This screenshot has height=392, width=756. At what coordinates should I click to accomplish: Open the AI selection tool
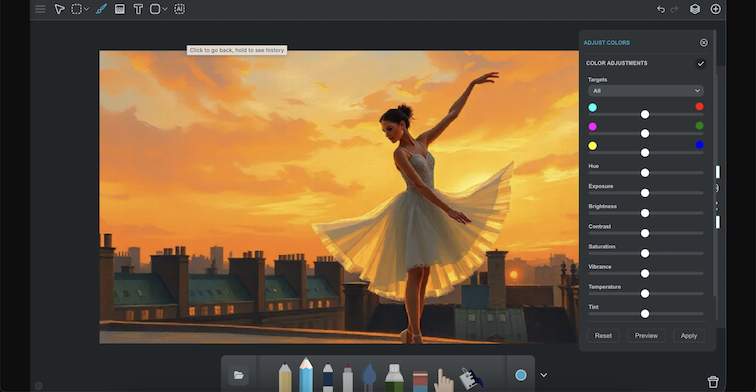[x=179, y=9]
